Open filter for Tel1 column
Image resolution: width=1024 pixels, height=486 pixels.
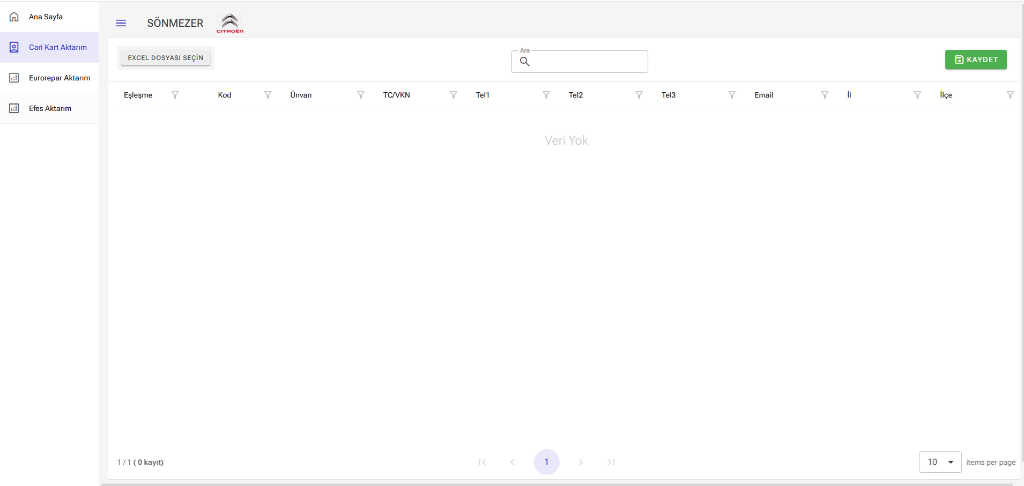(546, 95)
